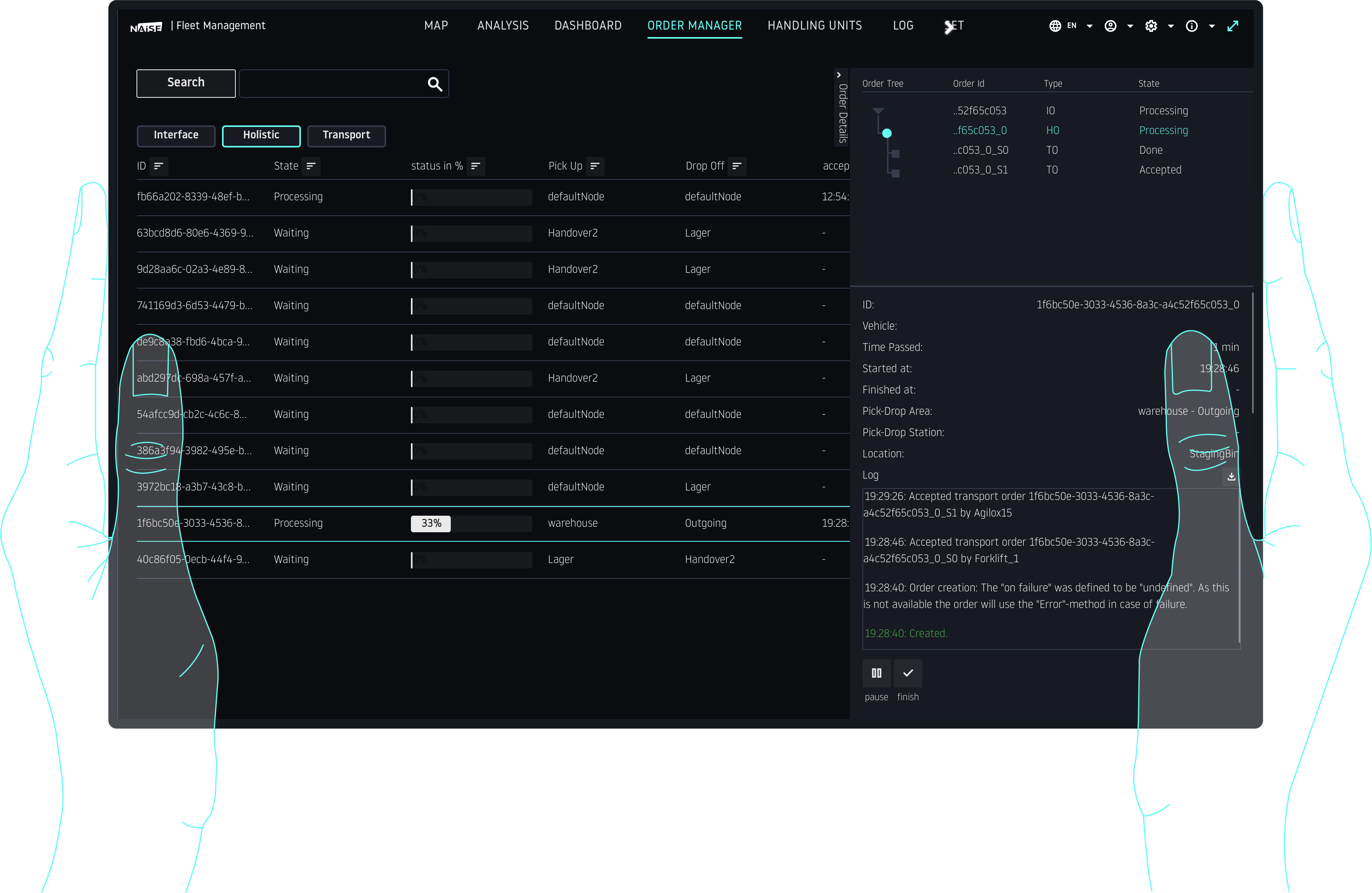
Task: Collapse the root node in the Order Tree
Action: coord(878,111)
